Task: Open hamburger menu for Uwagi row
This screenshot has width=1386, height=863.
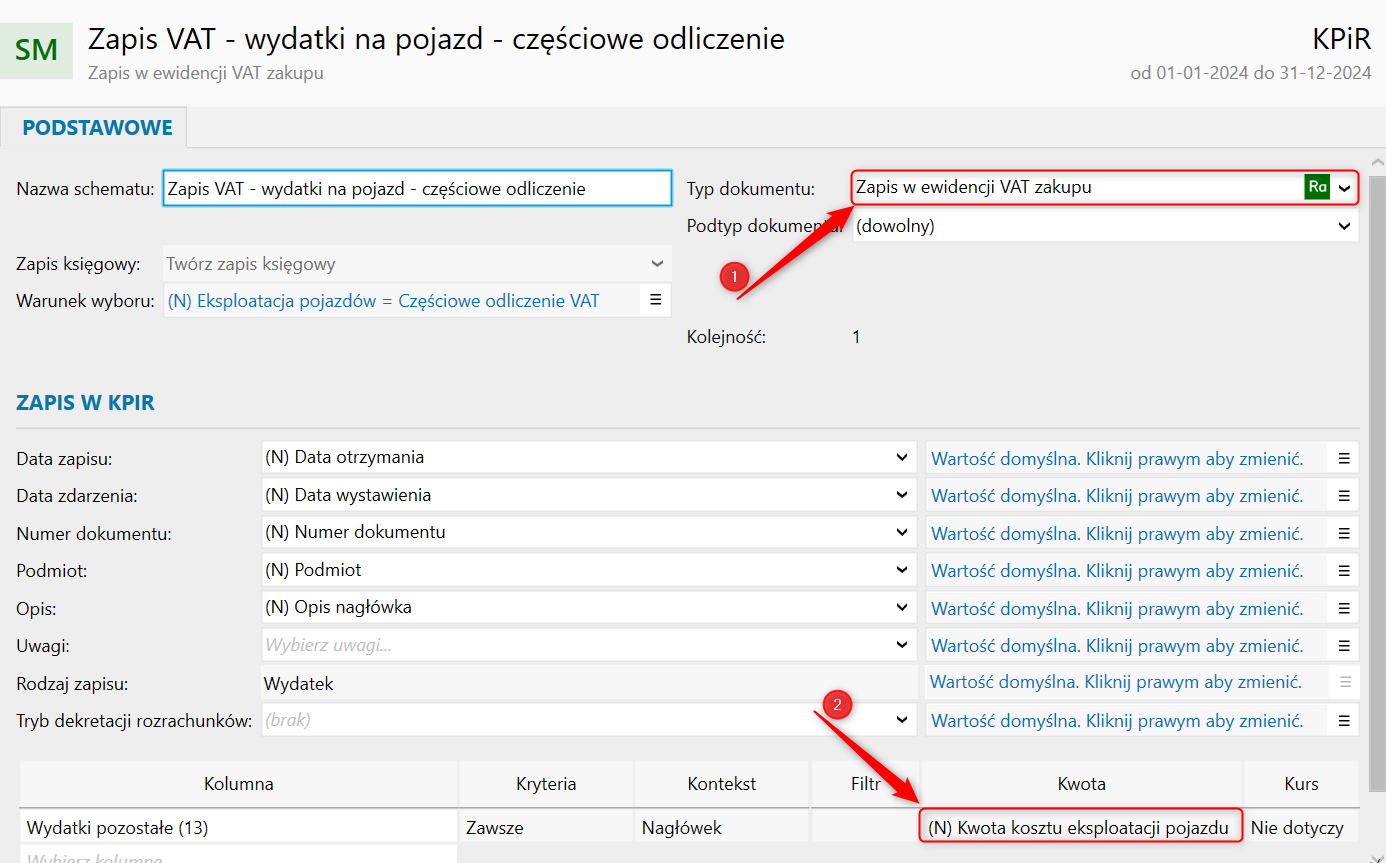Action: 1344,646
